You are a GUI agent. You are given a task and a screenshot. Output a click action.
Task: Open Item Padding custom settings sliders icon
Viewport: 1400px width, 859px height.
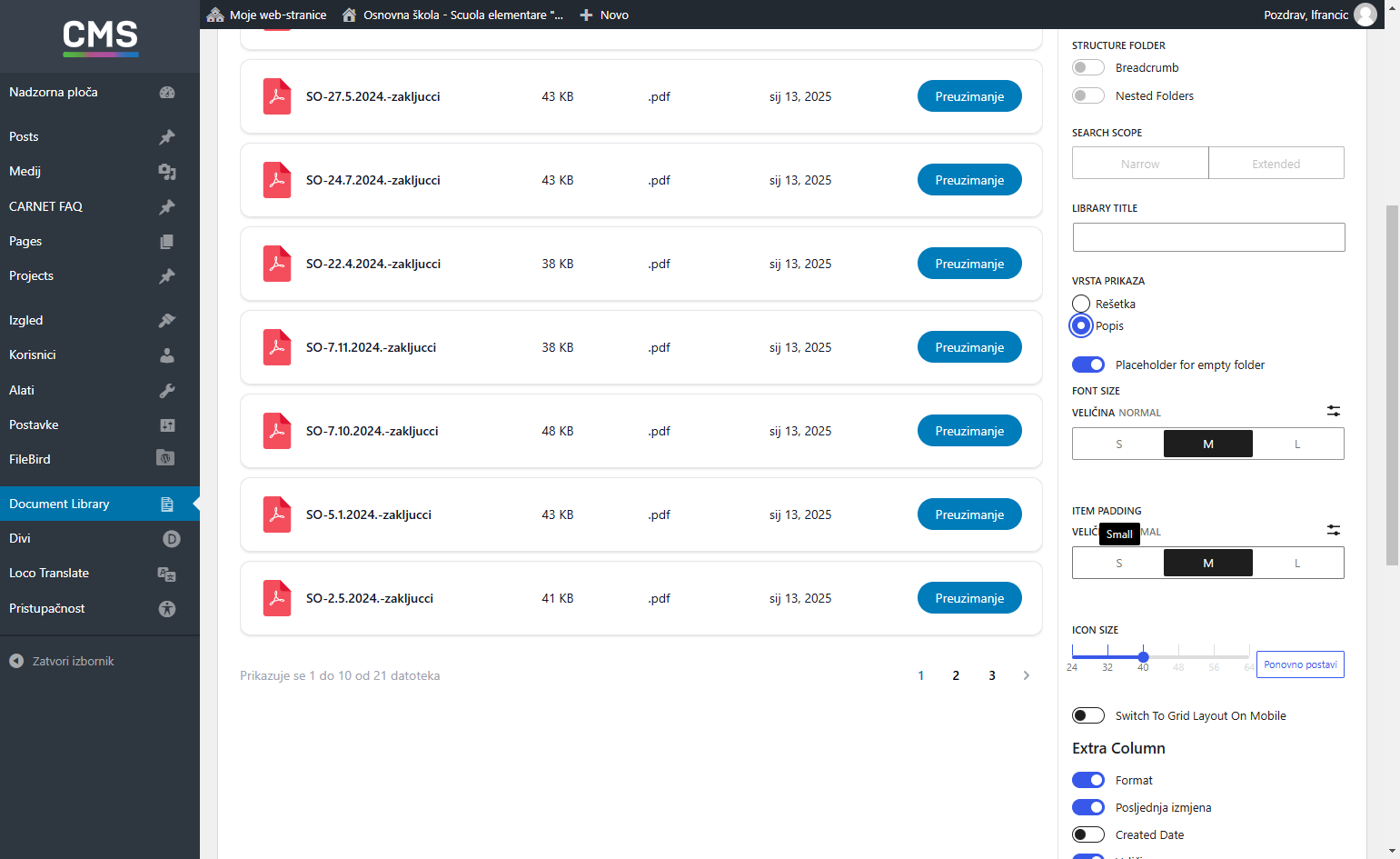1334,530
